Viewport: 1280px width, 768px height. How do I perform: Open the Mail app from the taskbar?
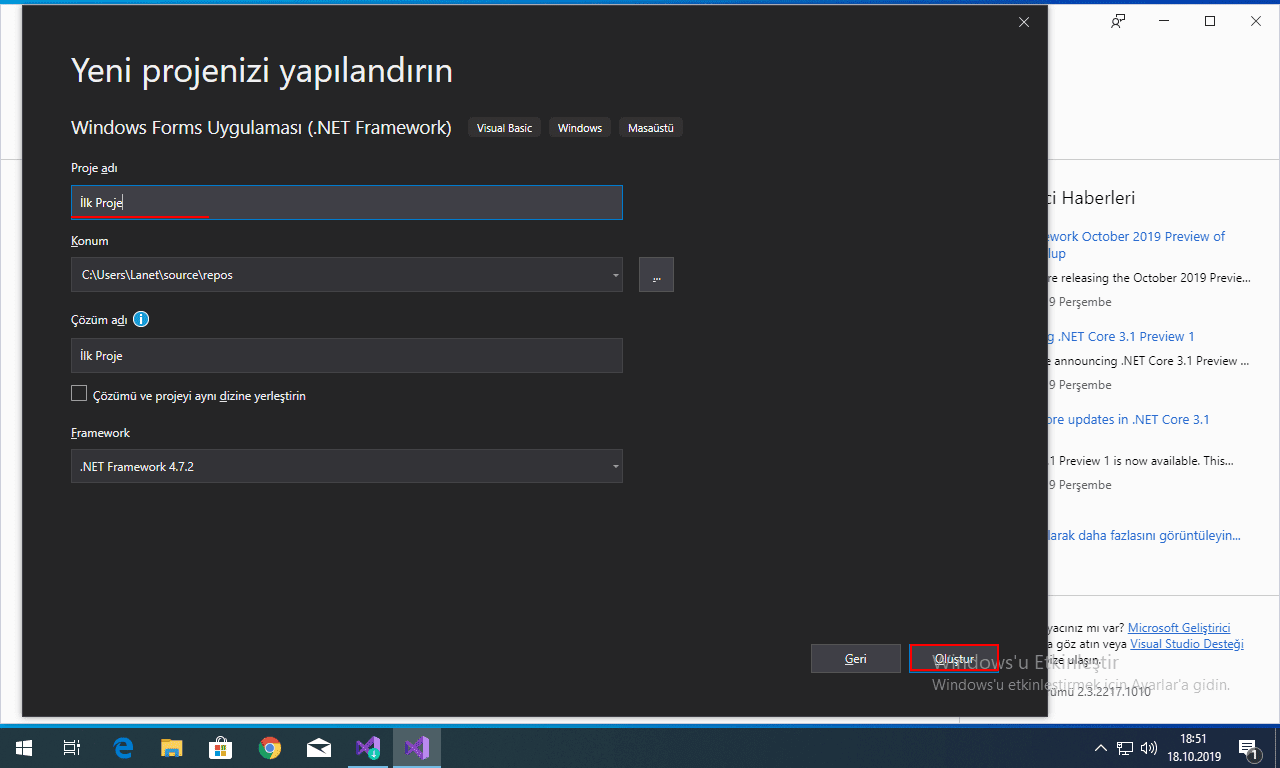[x=319, y=747]
